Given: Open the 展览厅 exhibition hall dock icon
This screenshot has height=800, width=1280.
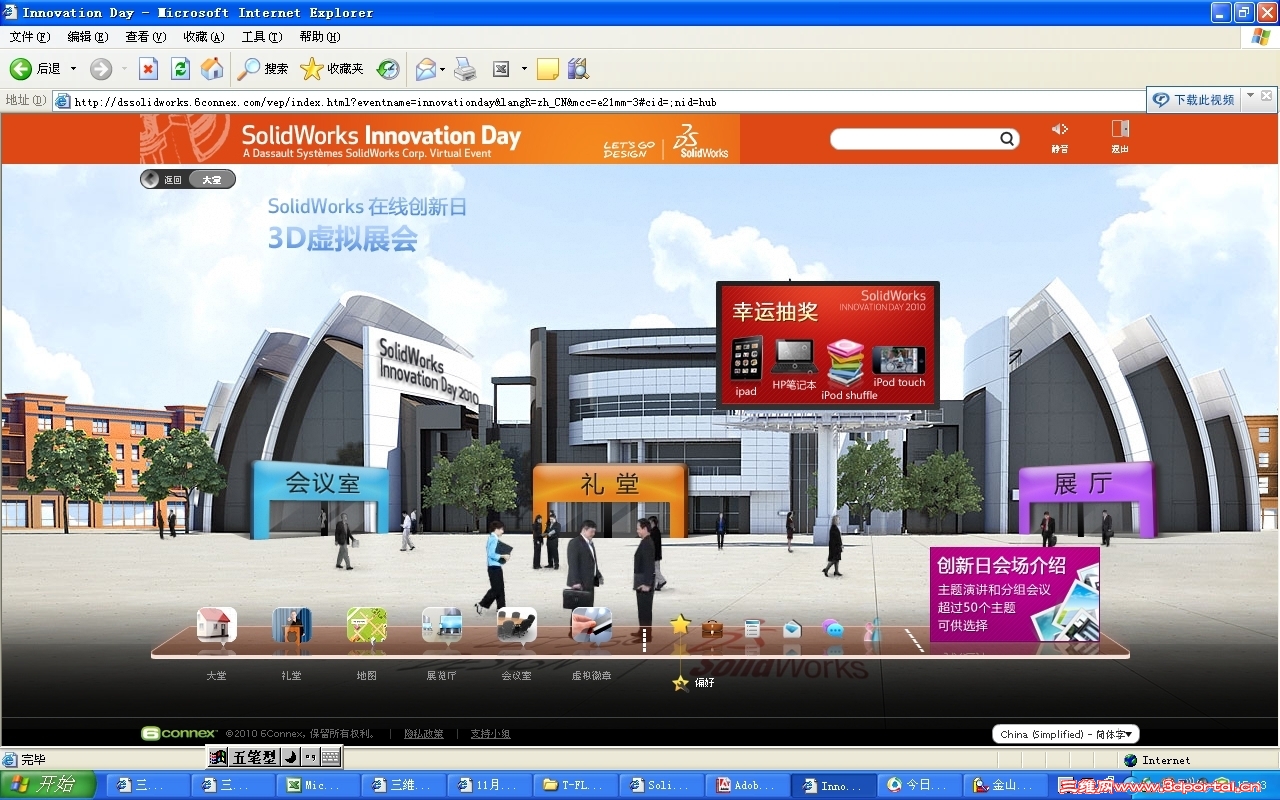Looking at the screenshot, I should (442, 625).
